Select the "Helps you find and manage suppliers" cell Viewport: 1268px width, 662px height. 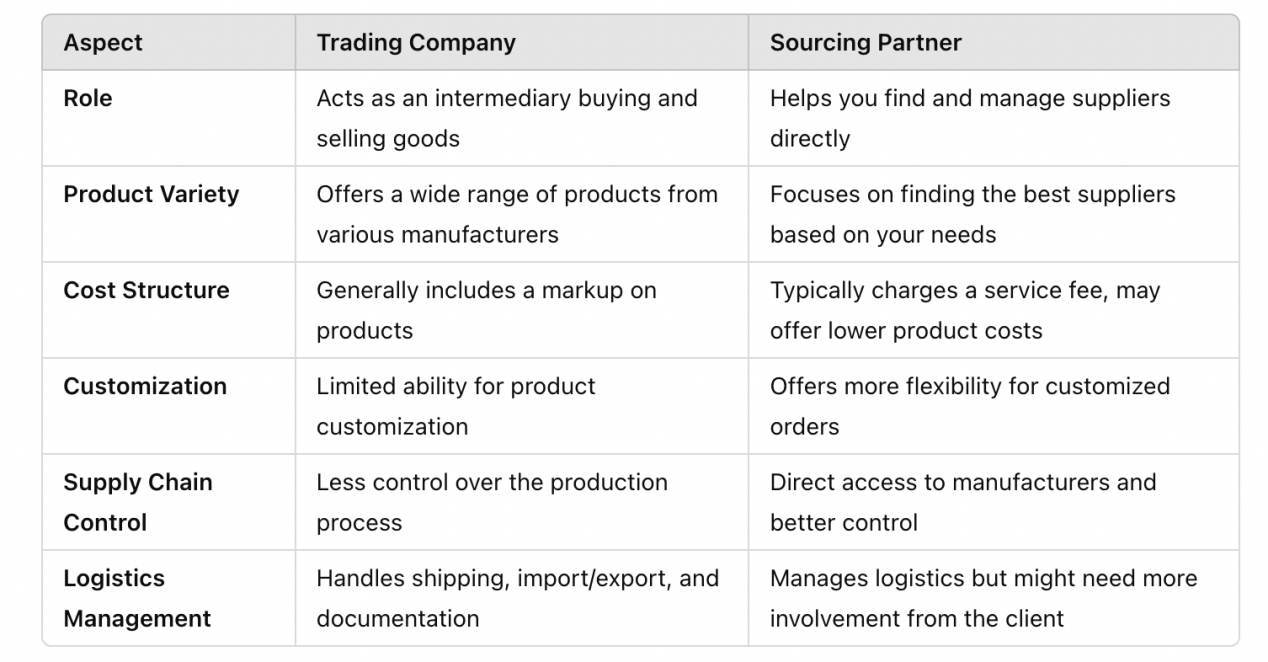[969, 118]
